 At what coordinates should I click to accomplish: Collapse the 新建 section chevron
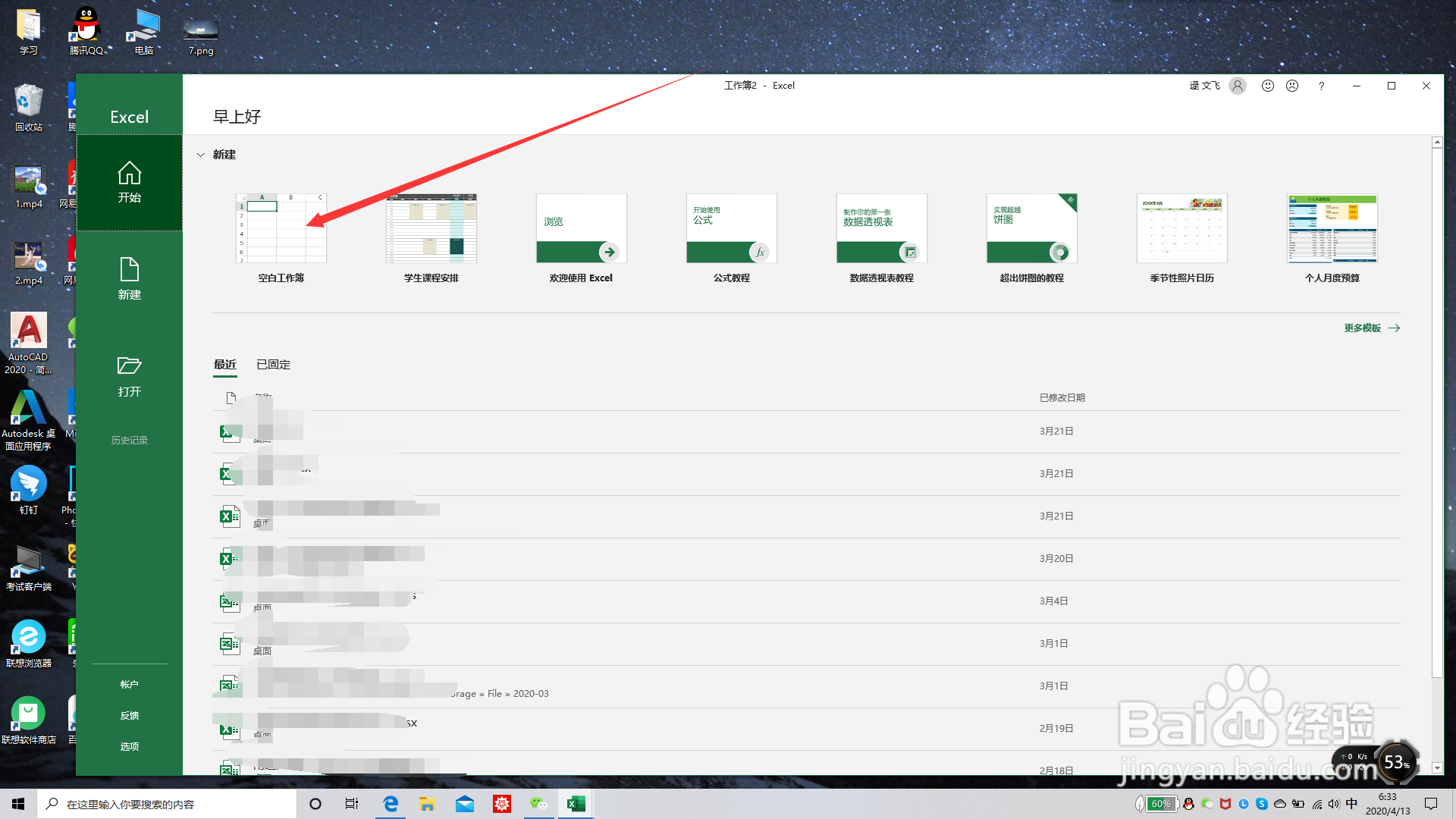[x=201, y=155]
